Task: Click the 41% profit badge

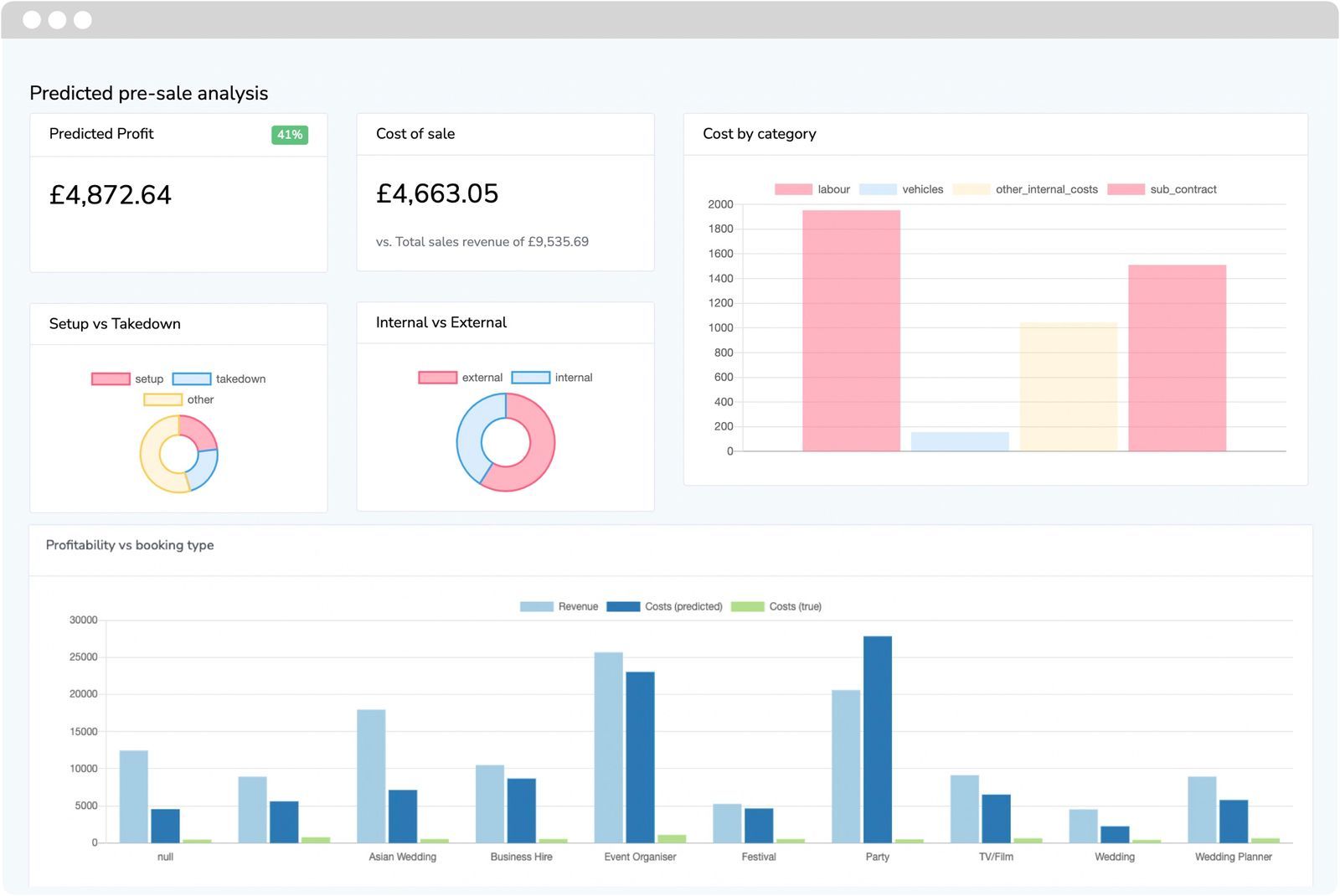Action: point(290,135)
